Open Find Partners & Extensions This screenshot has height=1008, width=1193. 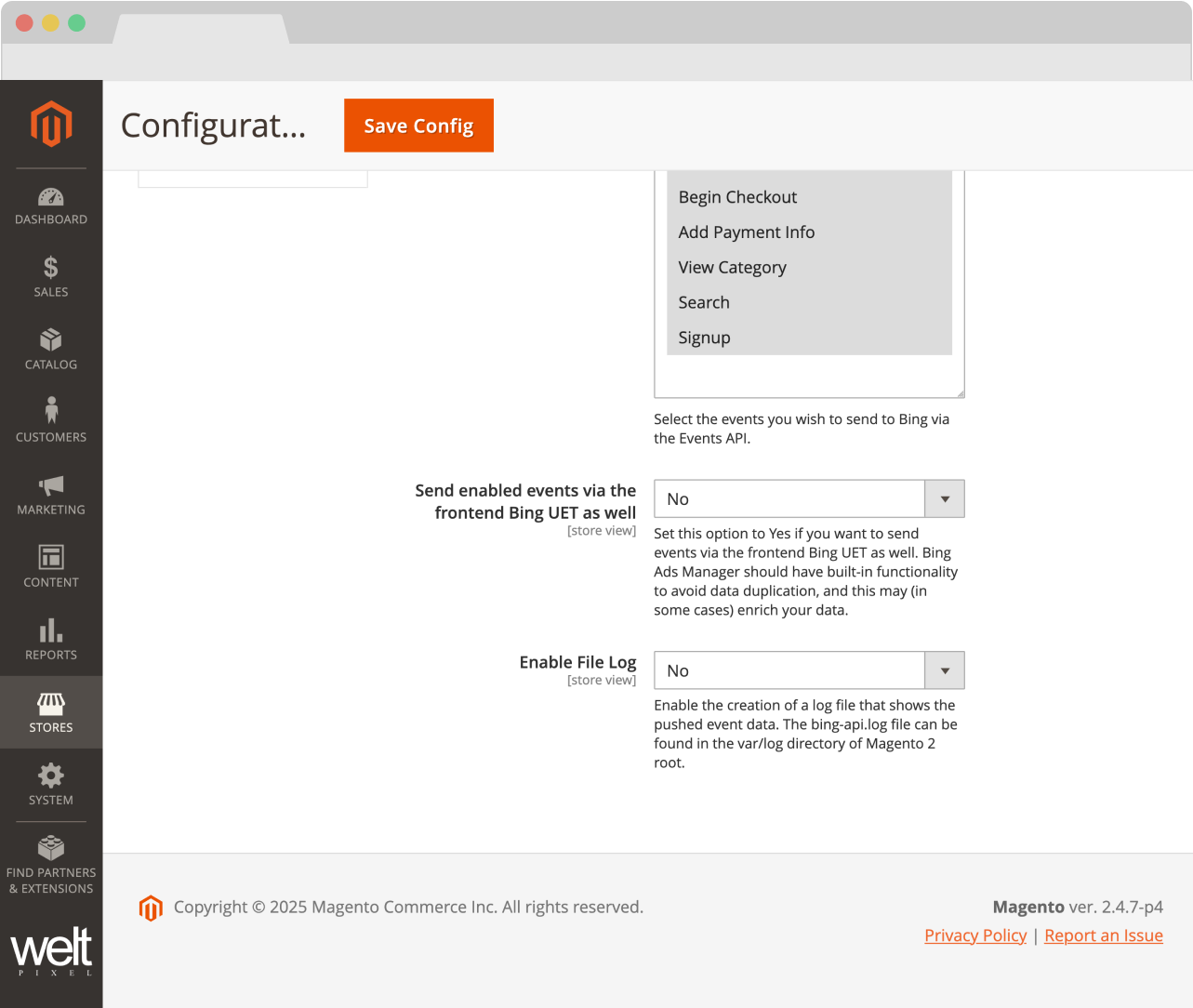[51, 860]
